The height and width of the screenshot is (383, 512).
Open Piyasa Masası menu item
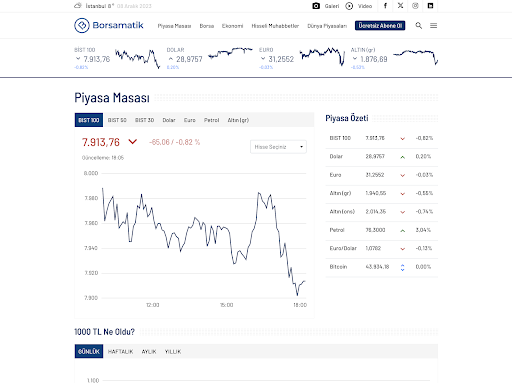coord(174,26)
